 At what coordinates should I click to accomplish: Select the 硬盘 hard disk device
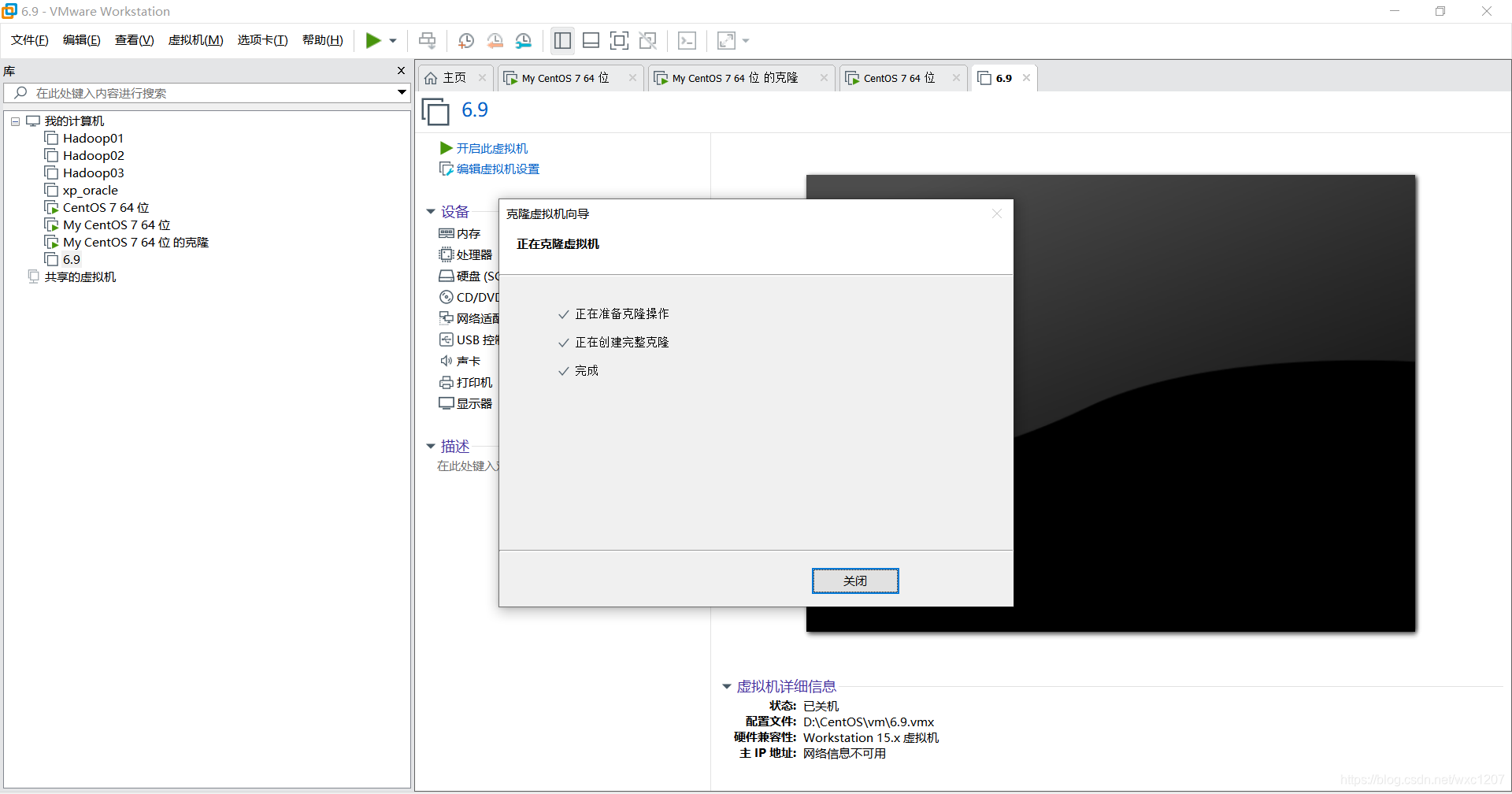point(469,276)
